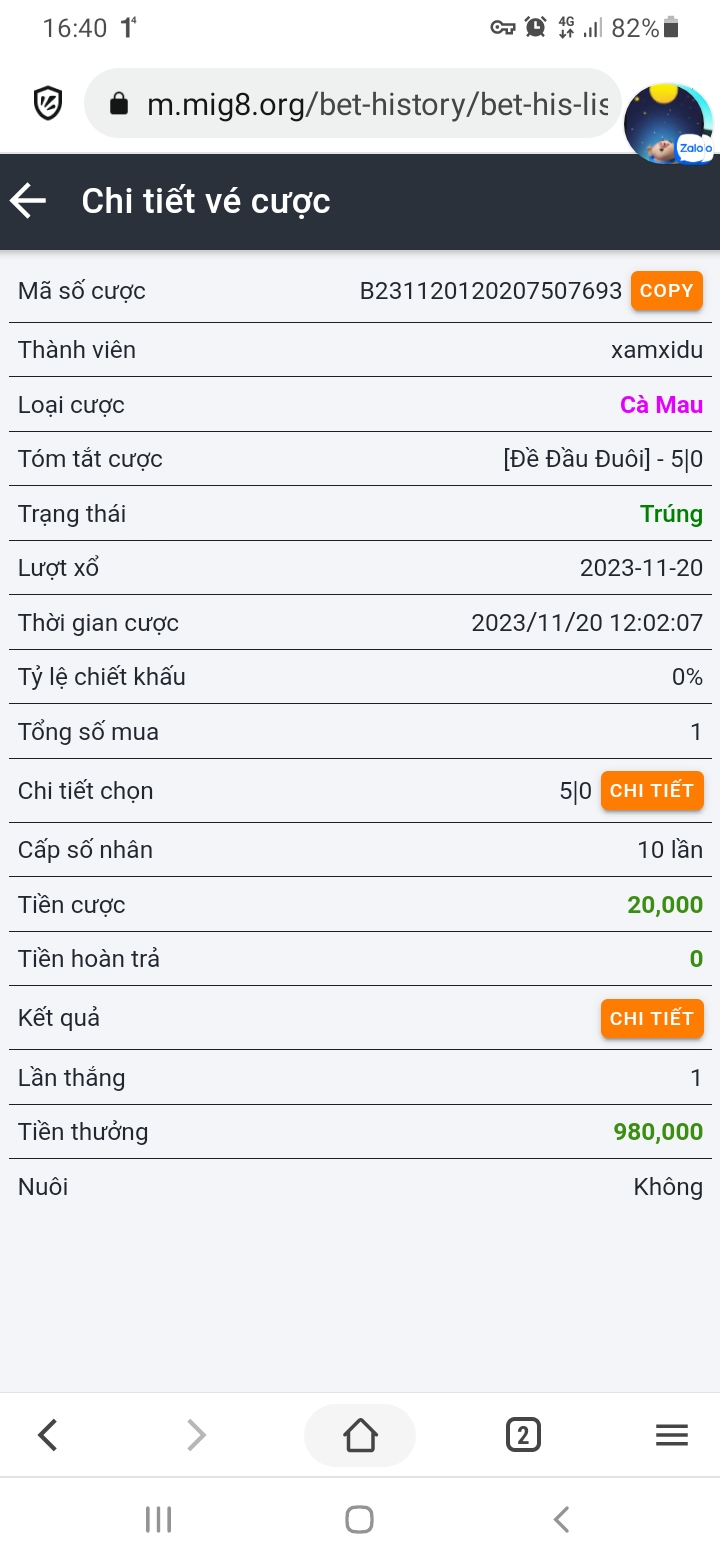Copy the bet code number
This screenshot has height=1560, width=720.
(x=666, y=291)
